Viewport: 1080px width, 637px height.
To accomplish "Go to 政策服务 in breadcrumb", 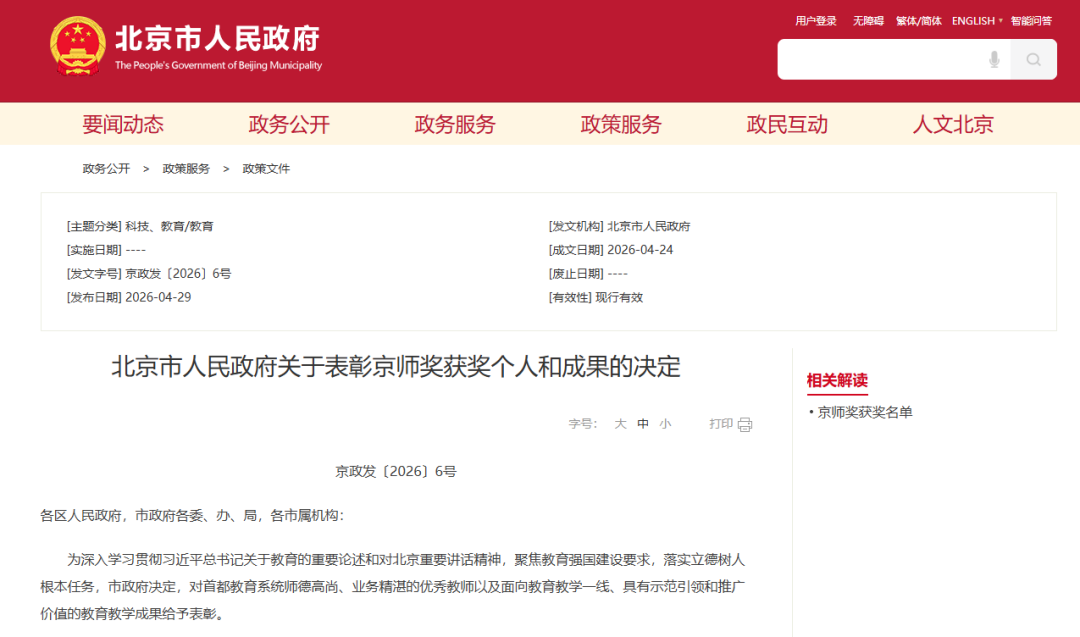I will tap(186, 169).
